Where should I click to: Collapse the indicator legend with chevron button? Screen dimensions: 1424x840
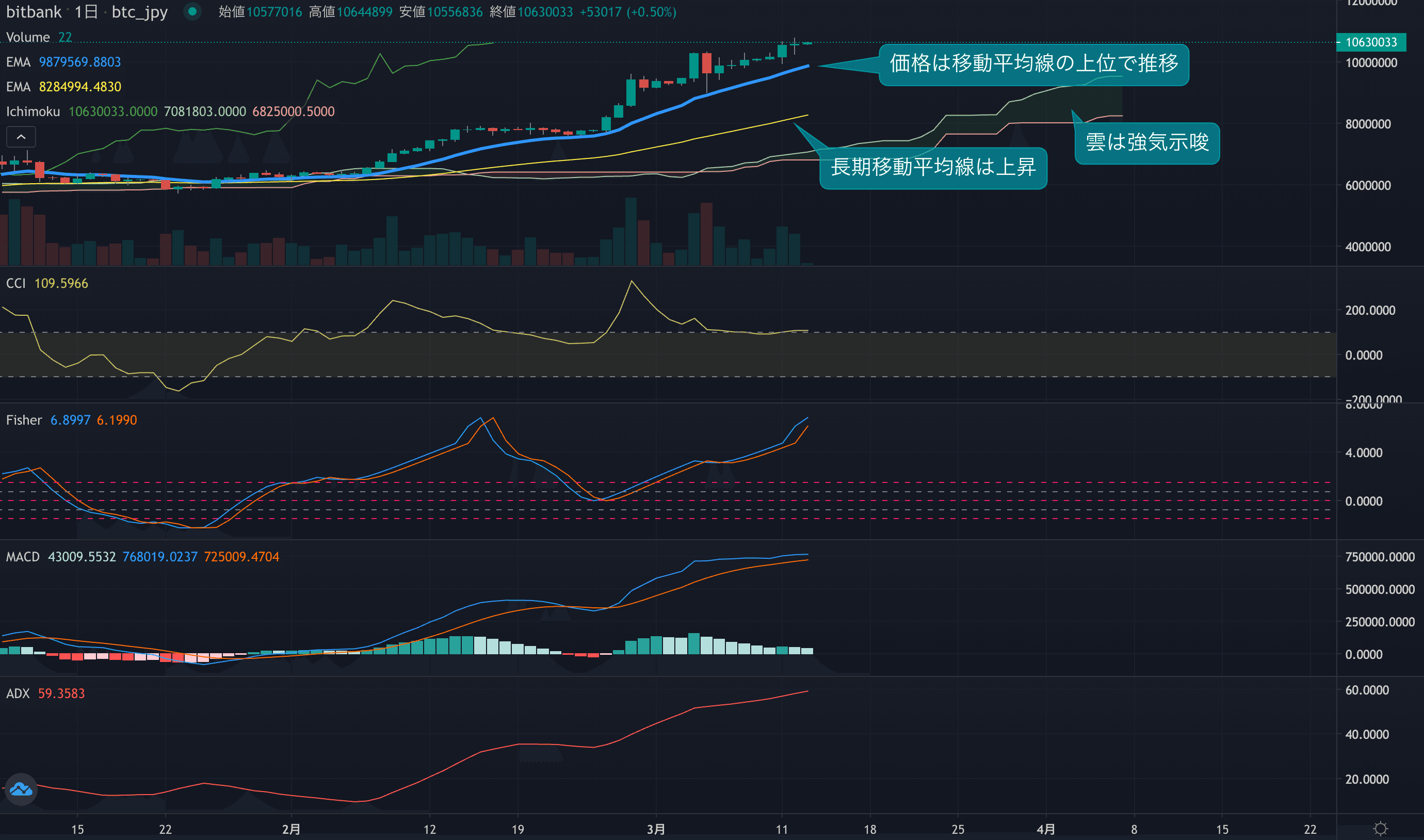pyautogui.click(x=21, y=137)
